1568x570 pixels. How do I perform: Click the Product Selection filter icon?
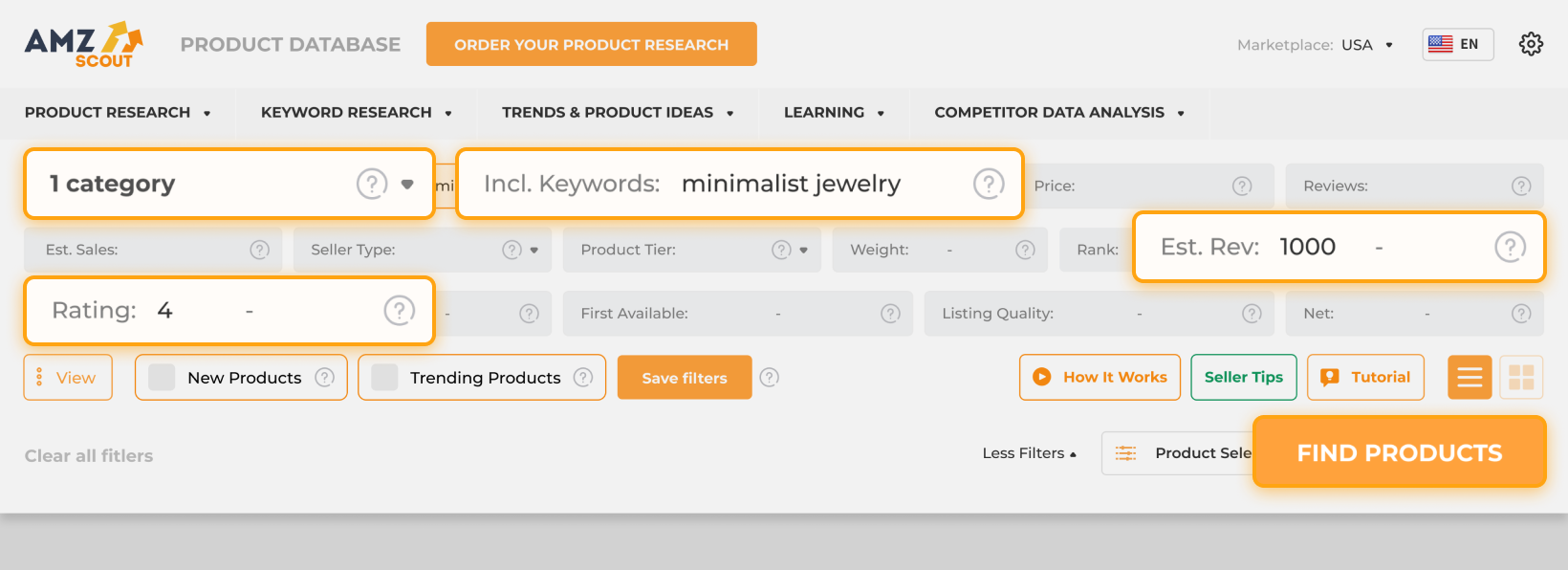1126,452
